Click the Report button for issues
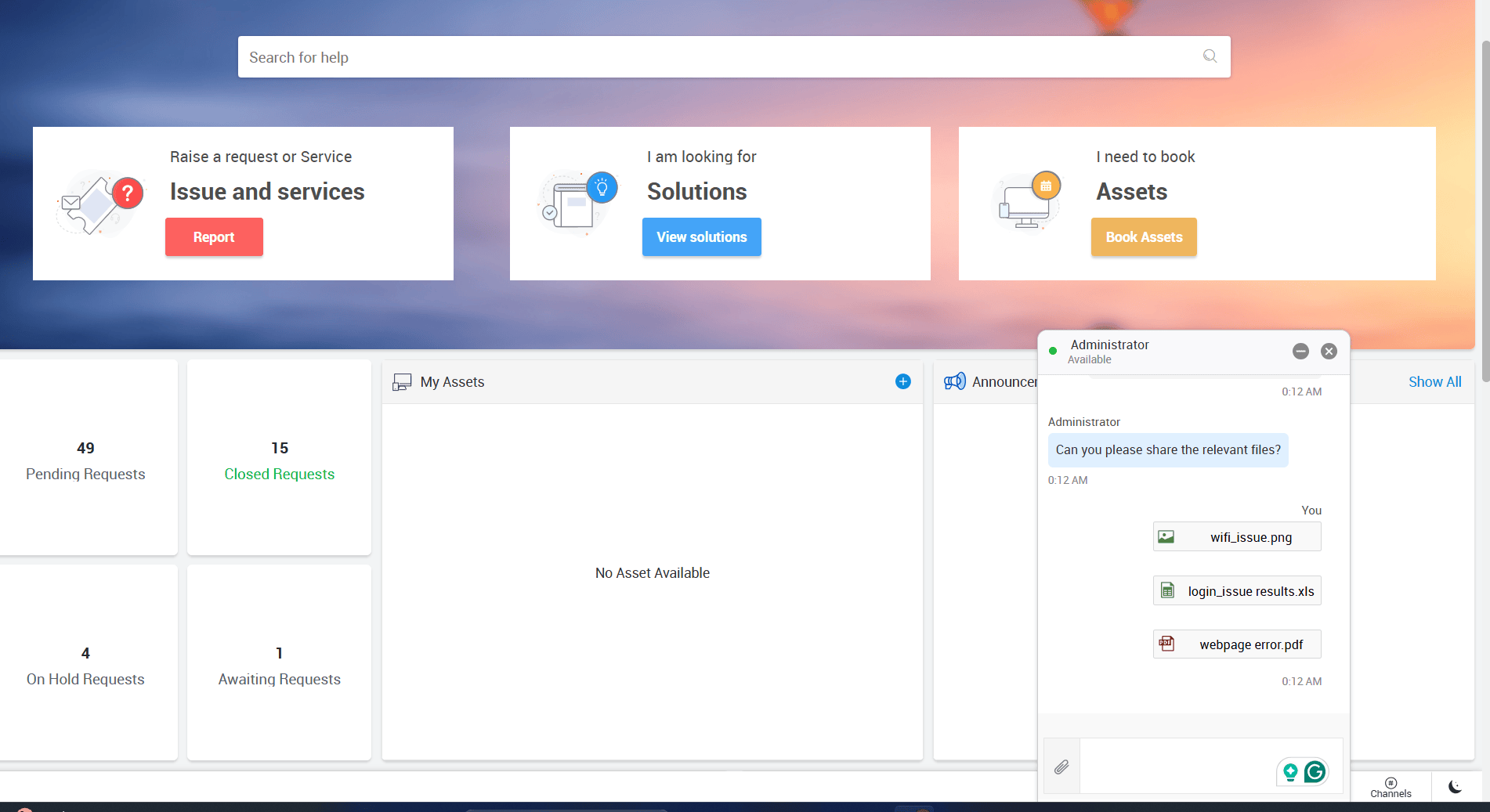Image resolution: width=1490 pixels, height=812 pixels. [214, 236]
